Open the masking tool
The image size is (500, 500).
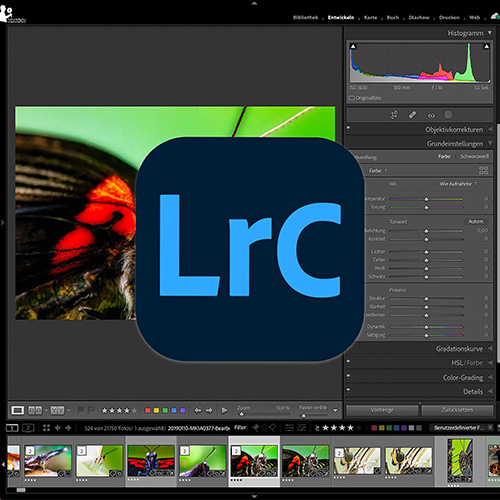448,115
